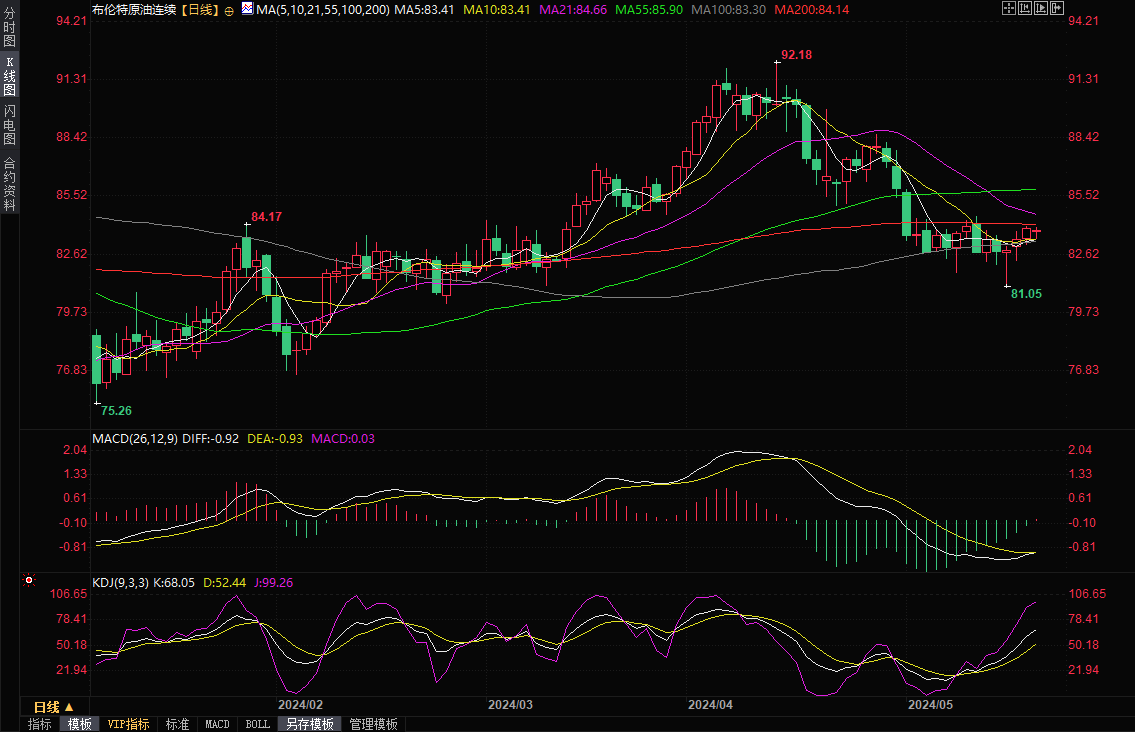This screenshot has width=1135, height=732.
Task: Click the MA indicator chart icon
Action: 247,9
